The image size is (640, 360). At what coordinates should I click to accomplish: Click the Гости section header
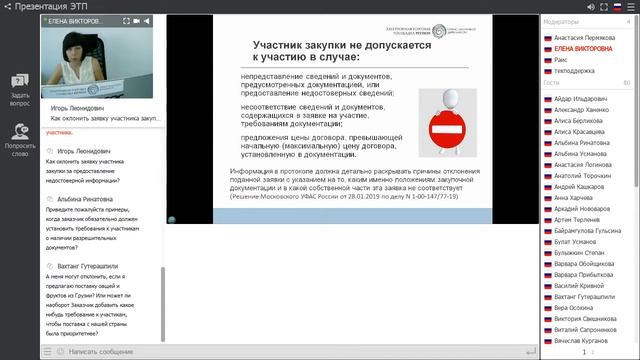pos(587,83)
